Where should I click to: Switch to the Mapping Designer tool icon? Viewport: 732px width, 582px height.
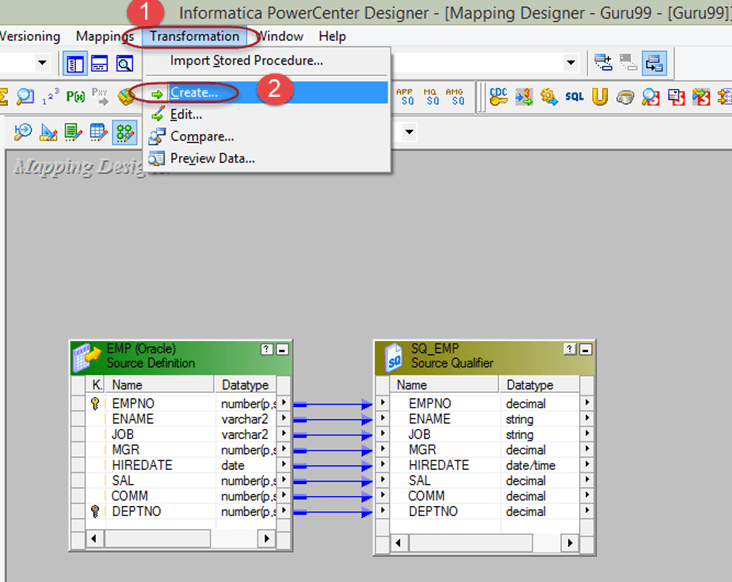point(125,133)
